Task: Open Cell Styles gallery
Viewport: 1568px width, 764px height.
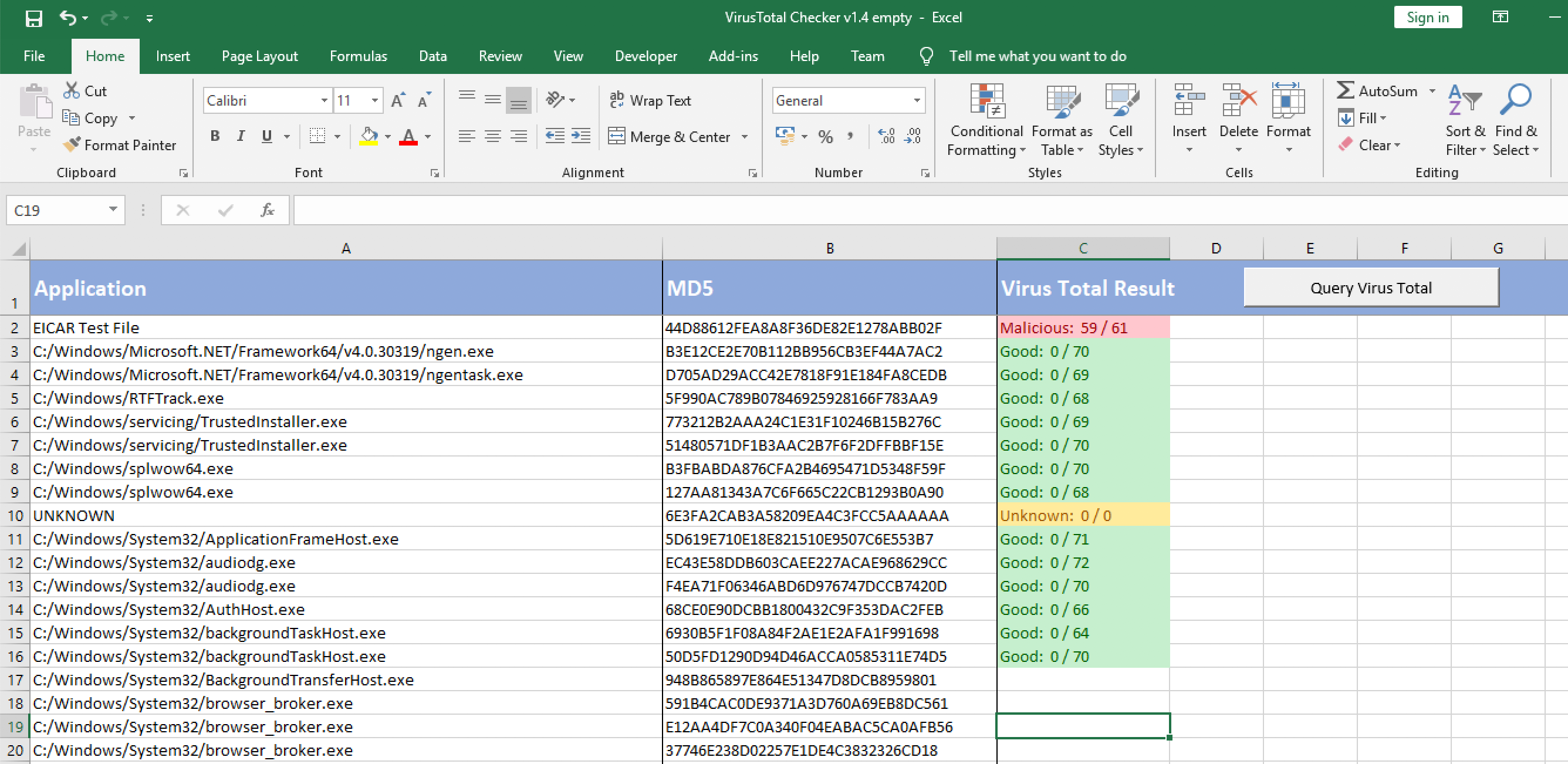Action: click(x=1120, y=120)
